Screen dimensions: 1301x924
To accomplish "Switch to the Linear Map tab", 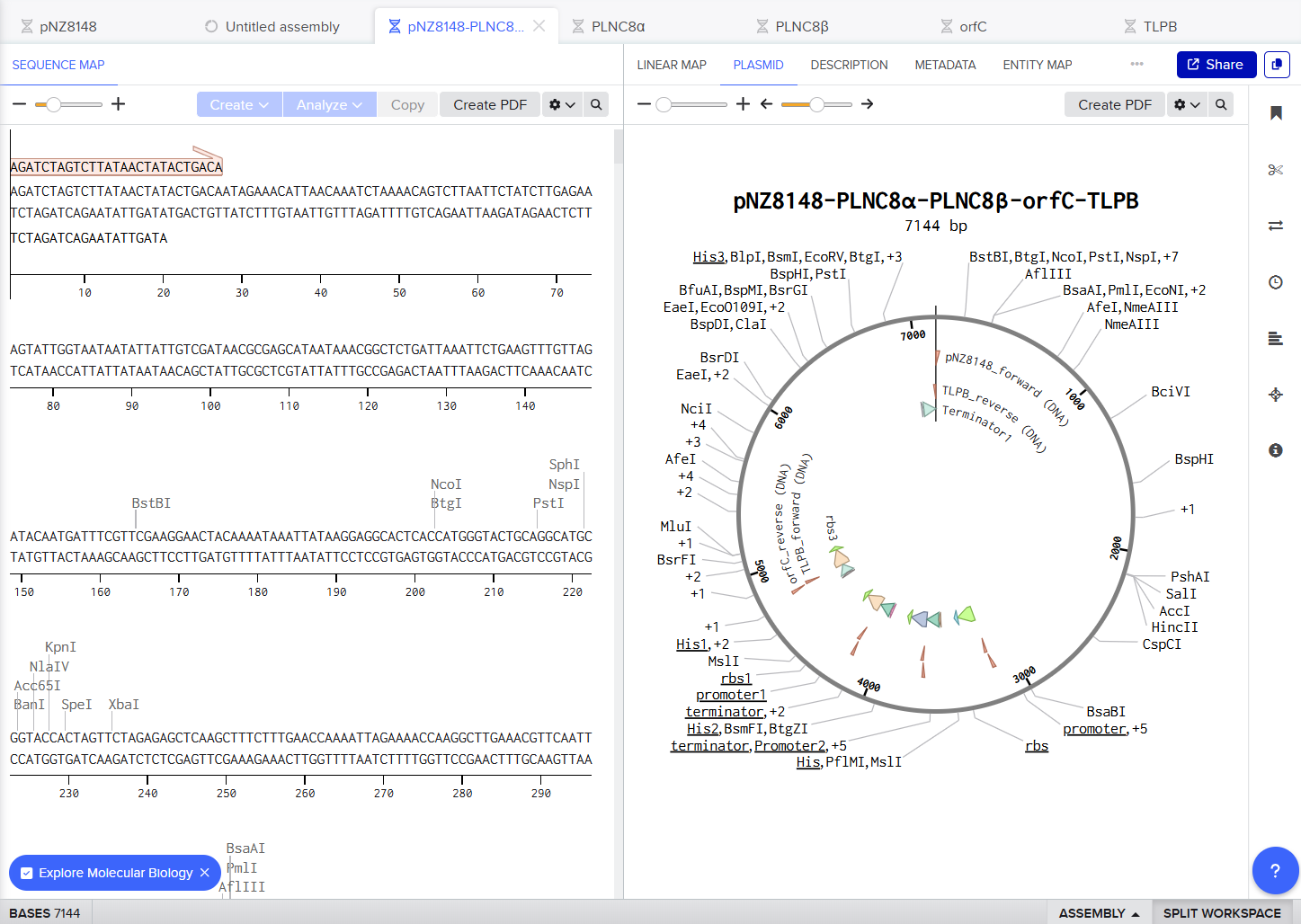I will [x=672, y=65].
